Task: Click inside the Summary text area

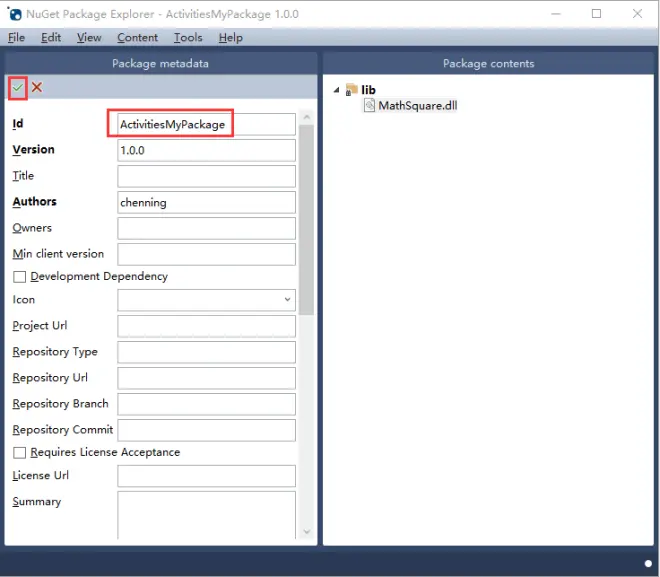Action: coord(206,515)
